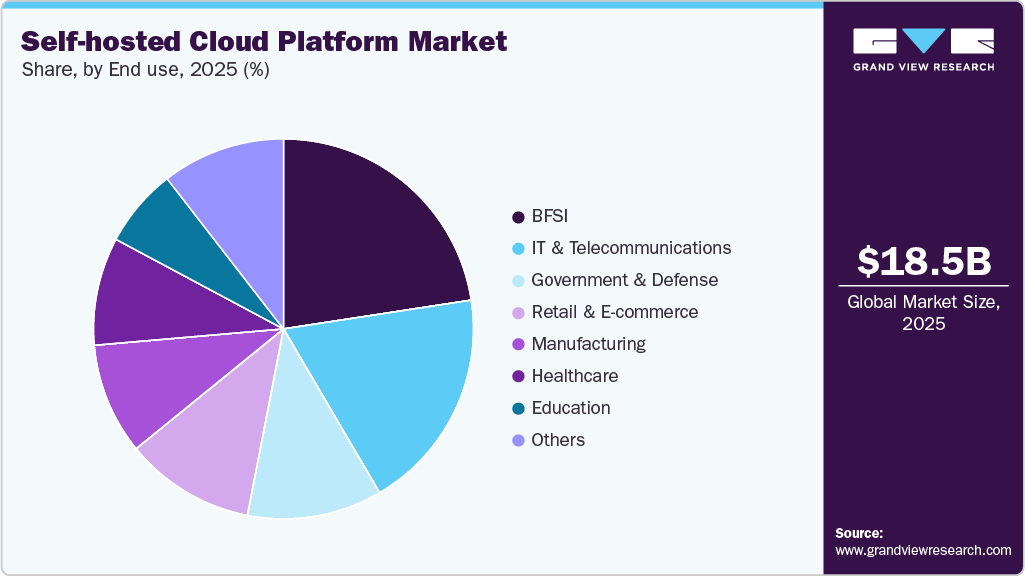The height and width of the screenshot is (576, 1025).
Task: Select the Government & Defense legend dot
Action: coord(516,280)
